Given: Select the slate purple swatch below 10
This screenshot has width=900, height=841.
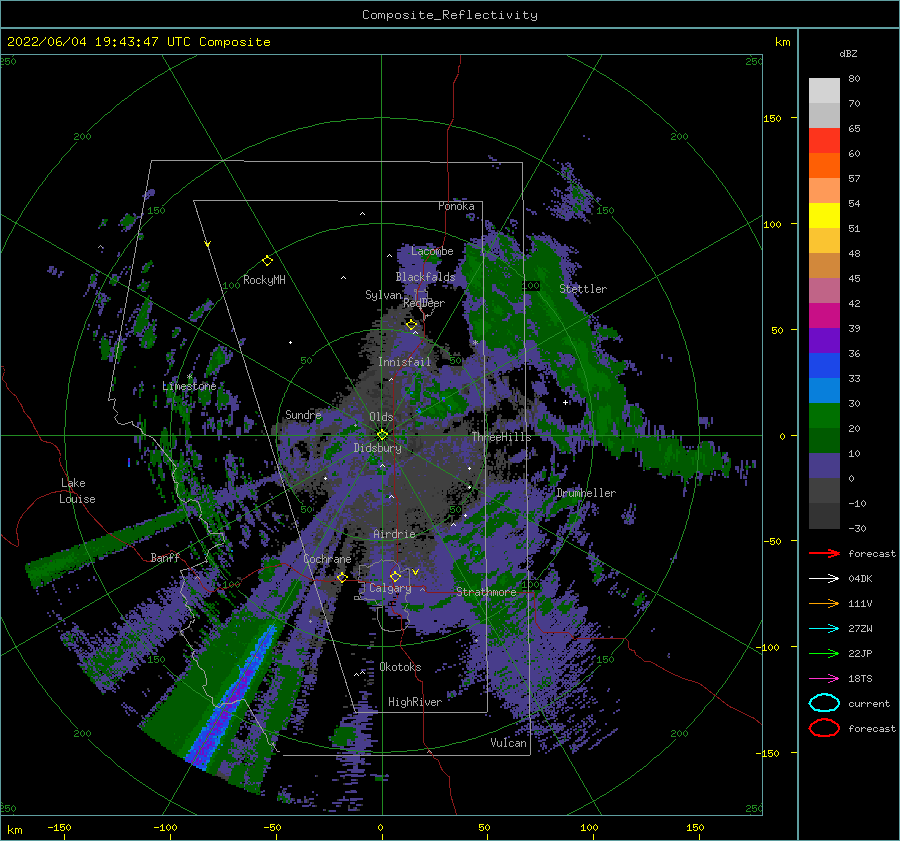Looking at the screenshot, I should click(x=824, y=465).
